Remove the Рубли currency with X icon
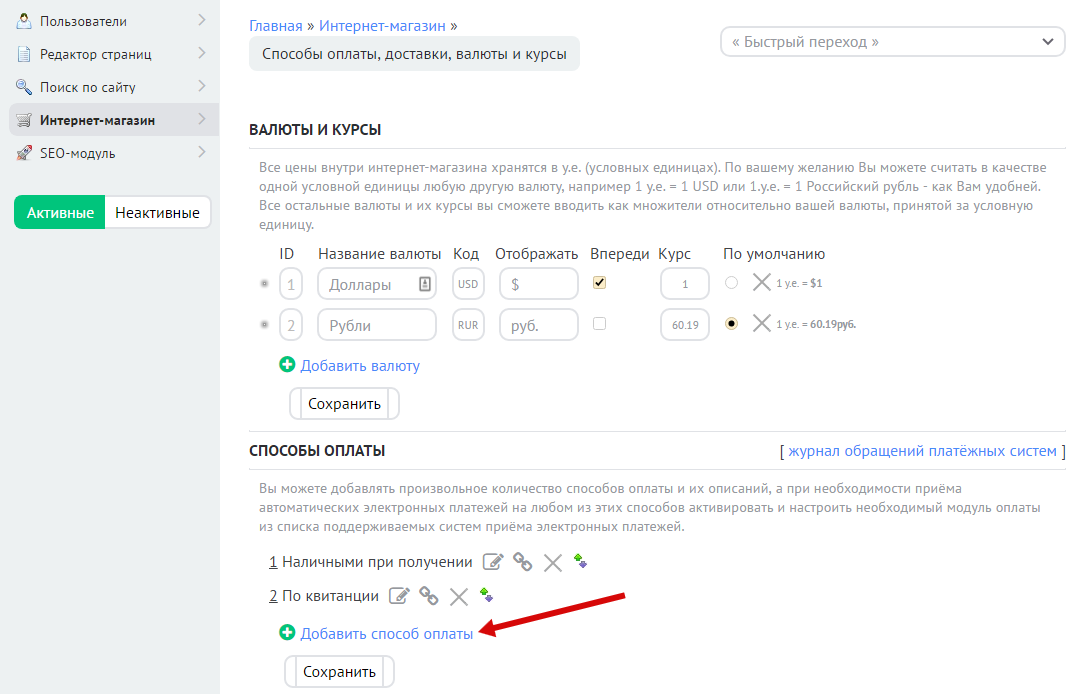 click(762, 324)
